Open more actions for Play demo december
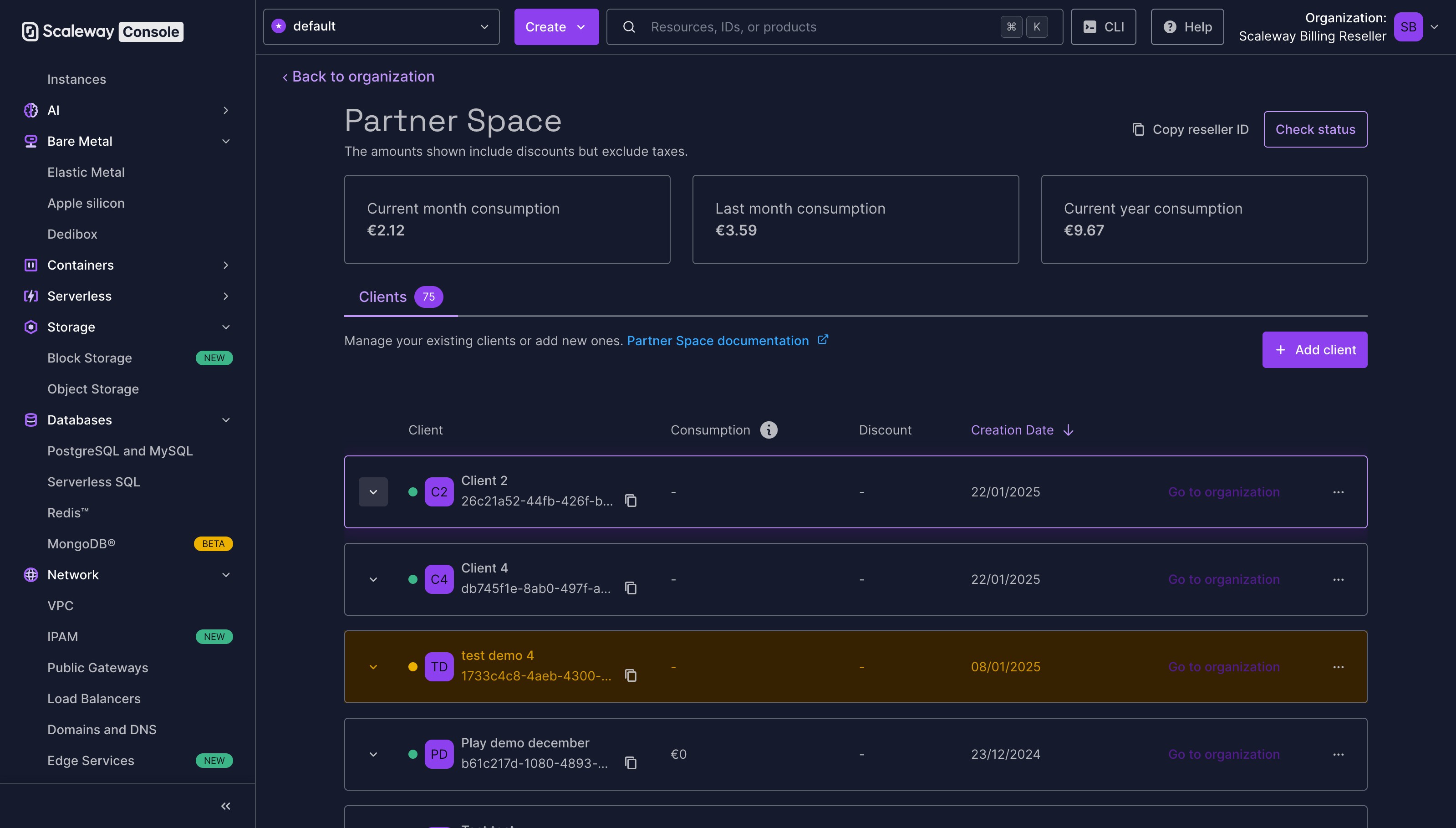The width and height of the screenshot is (1456, 828). click(x=1339, y=755)
